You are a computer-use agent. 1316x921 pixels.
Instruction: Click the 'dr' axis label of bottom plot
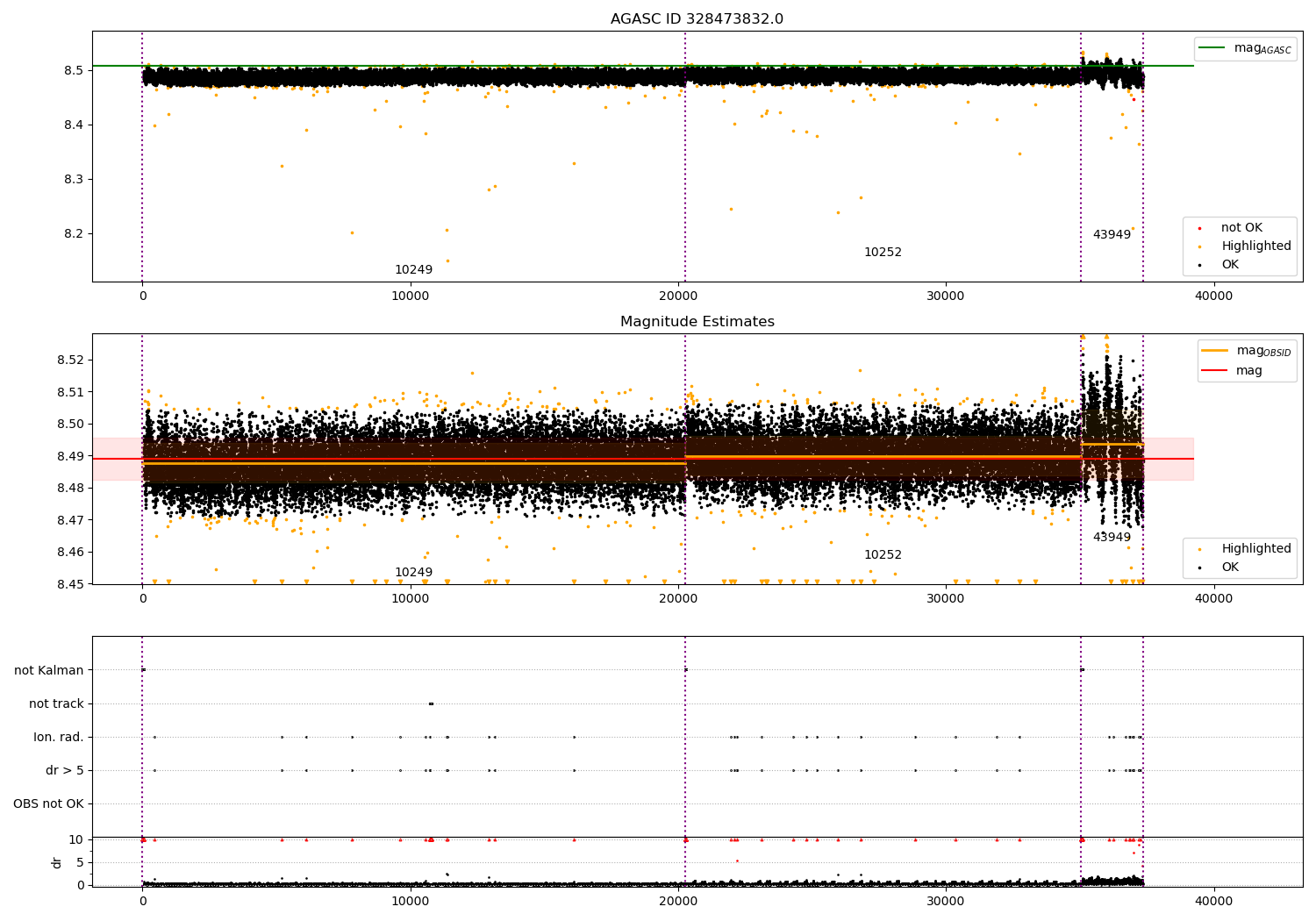57,862
